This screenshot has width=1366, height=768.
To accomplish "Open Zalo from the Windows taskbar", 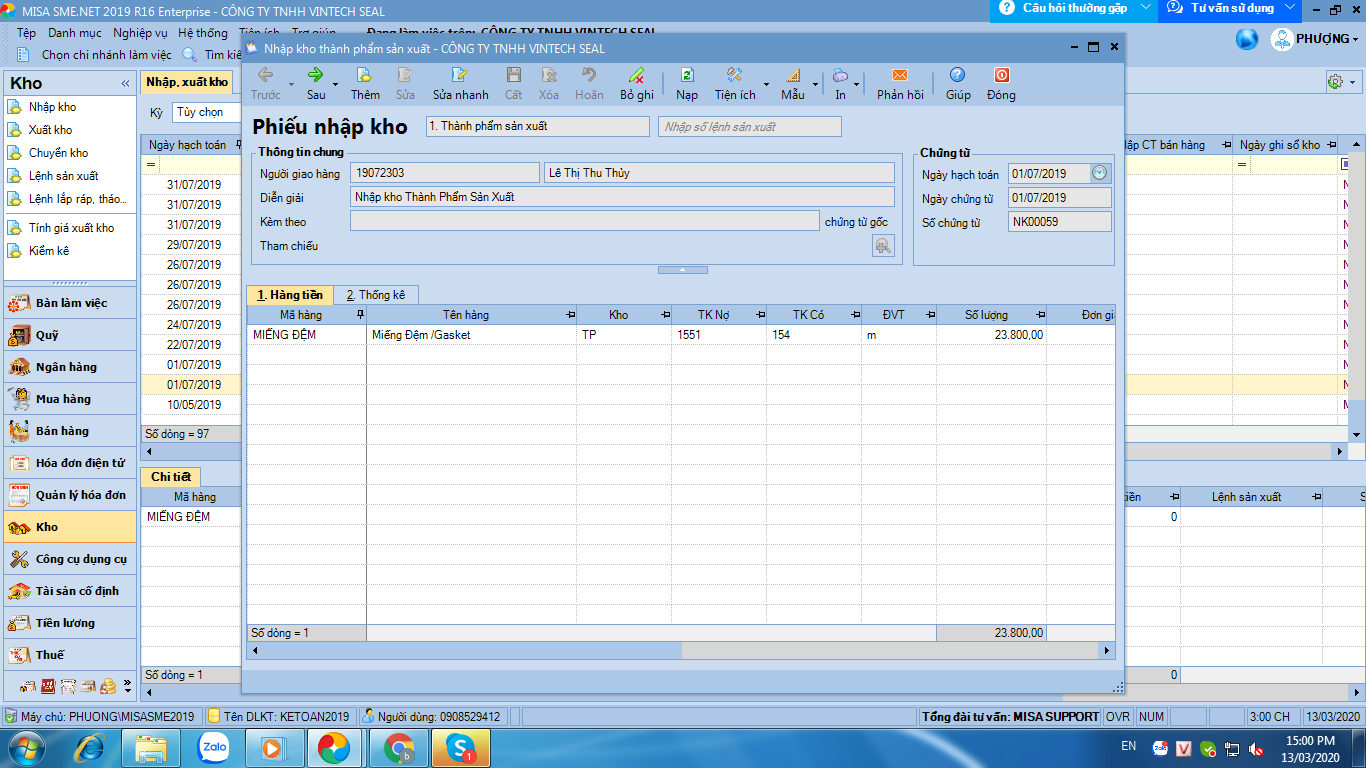I will point(213,747).
